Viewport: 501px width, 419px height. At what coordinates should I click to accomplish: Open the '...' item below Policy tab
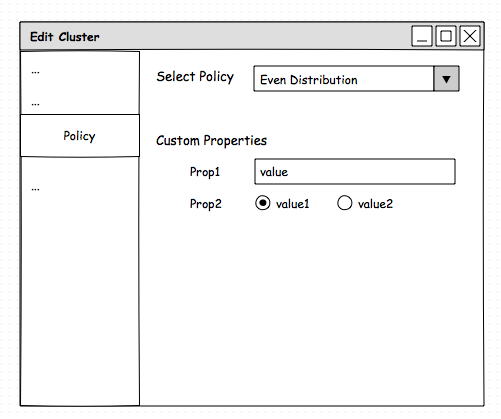coord(35,189)
